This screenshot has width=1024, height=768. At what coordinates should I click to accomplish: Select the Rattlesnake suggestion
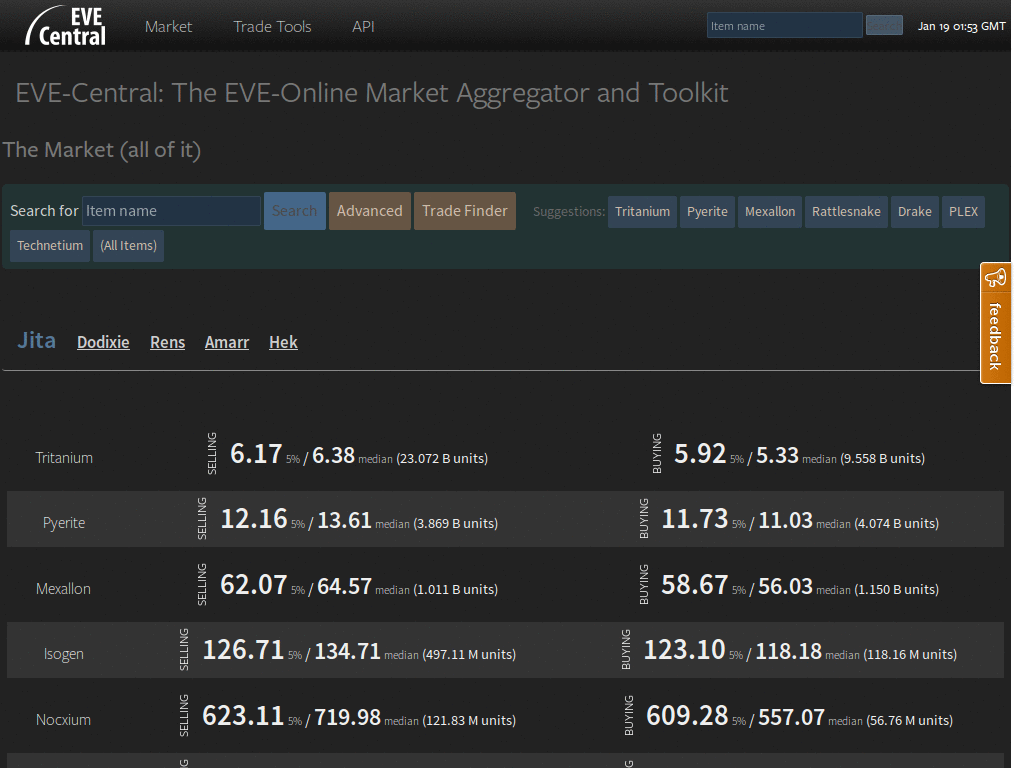846,212
